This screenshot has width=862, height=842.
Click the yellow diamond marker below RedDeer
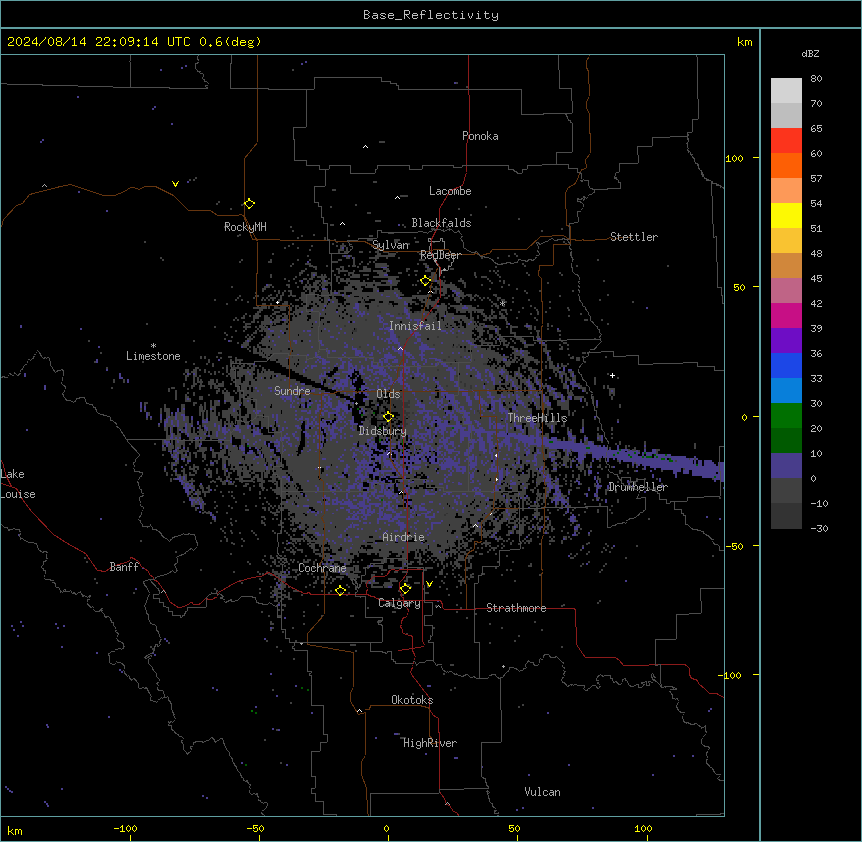tap(426, 281)
